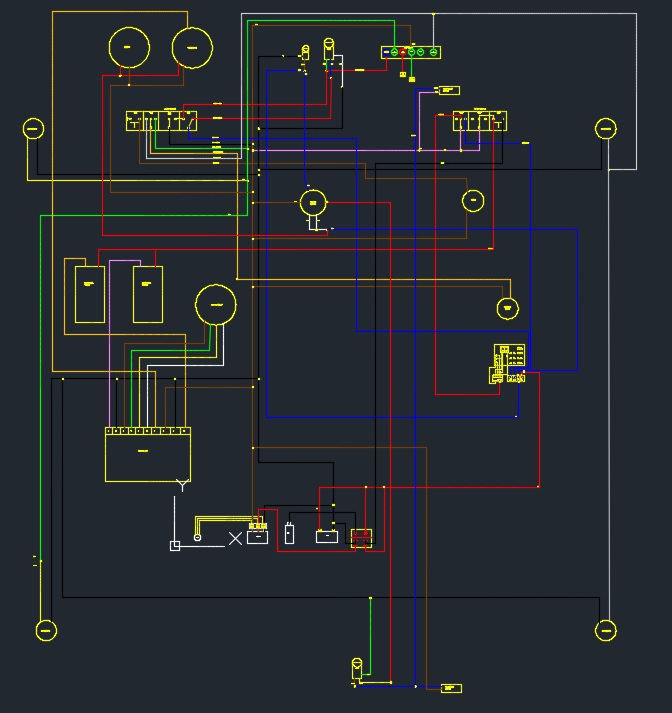
Task: Select the yellow fuse box cluster at right
Action: click(510, 363)
